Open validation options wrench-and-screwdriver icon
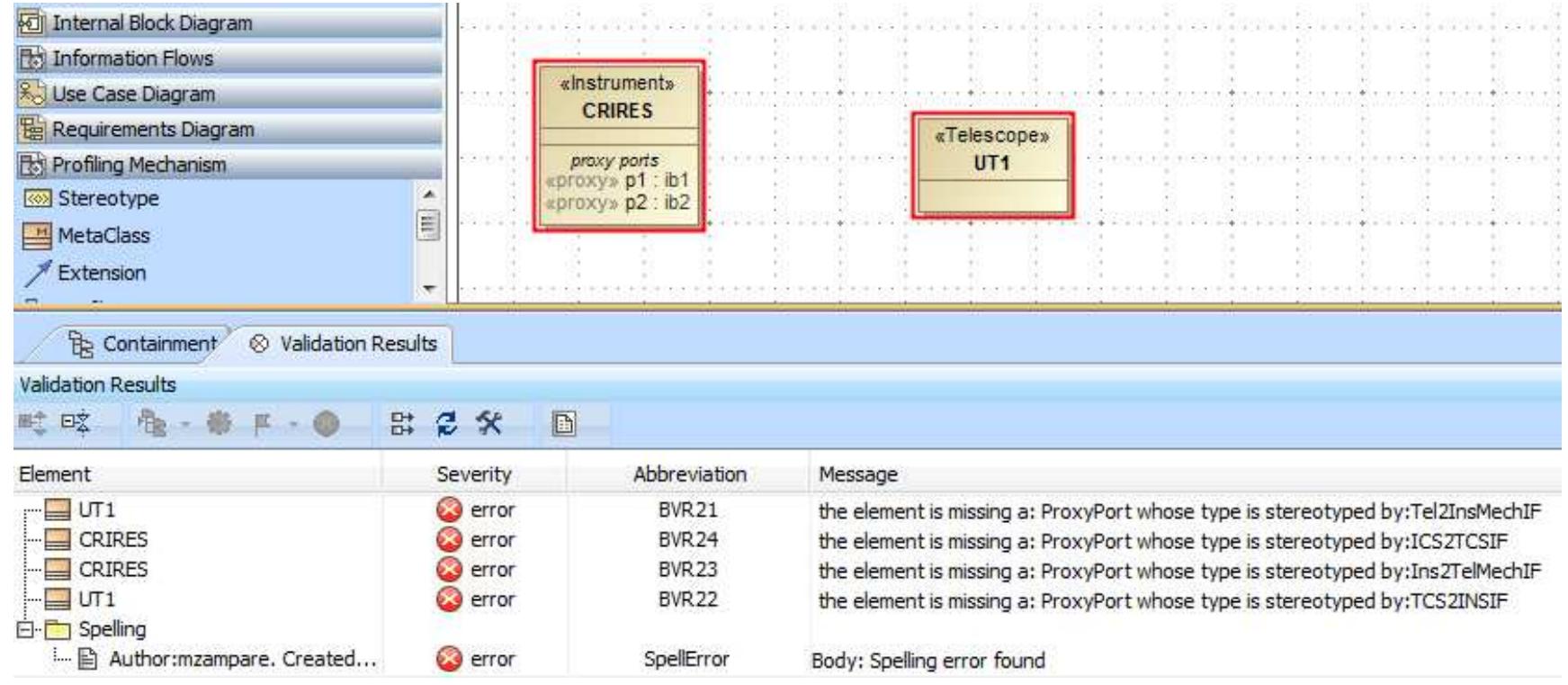The width and height of the screenshot is (1568, 685). pyautogui.click(x=488, y=423)
